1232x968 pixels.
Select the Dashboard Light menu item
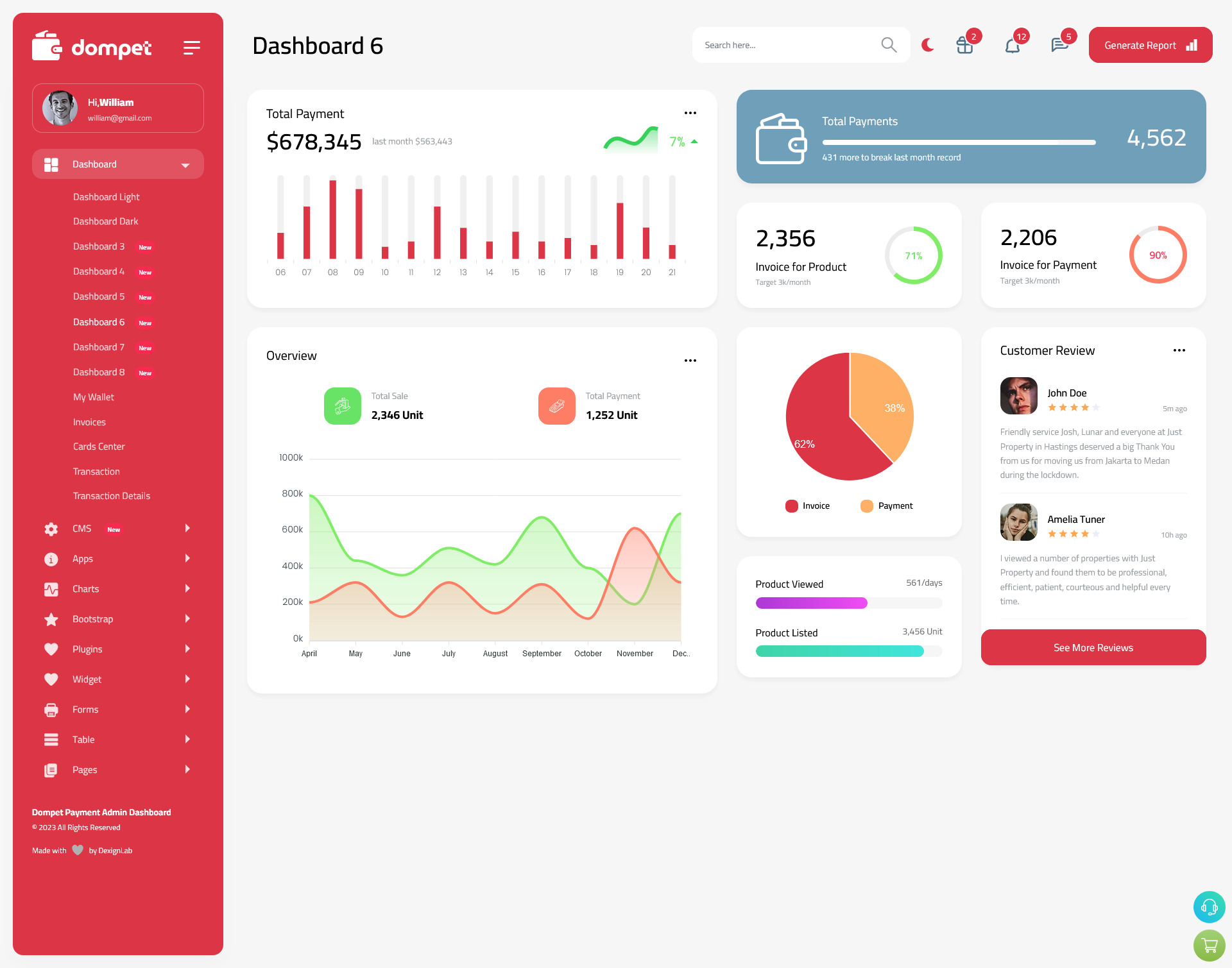105,196
